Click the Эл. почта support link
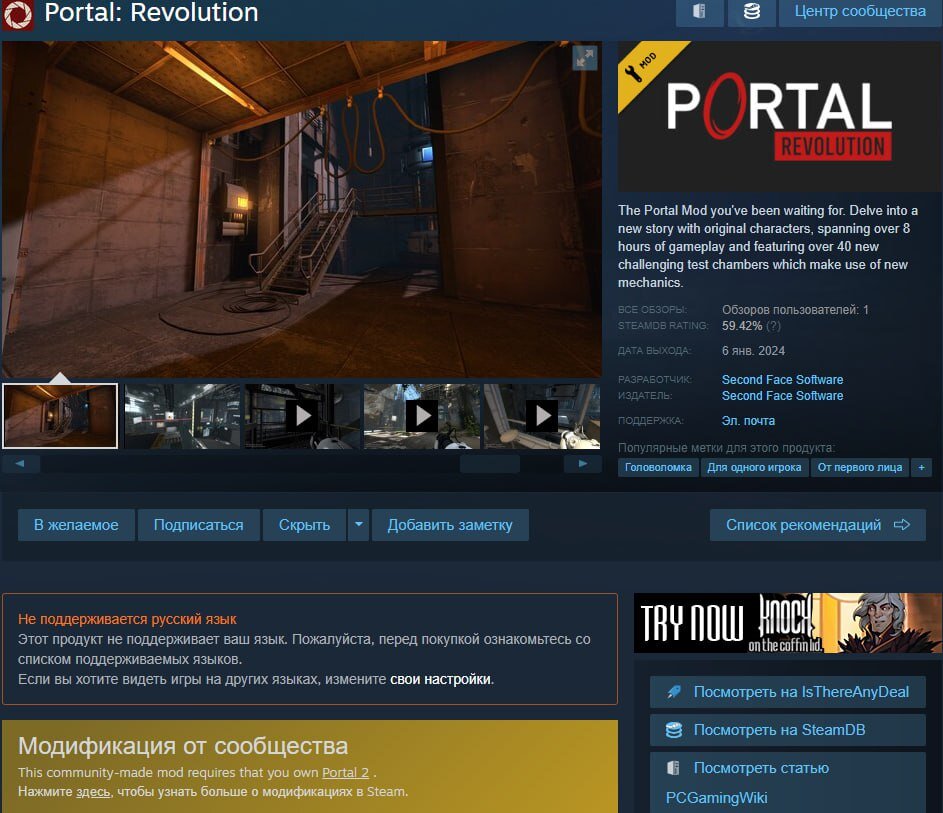Image resolution: width=943 pixels, height=813 pixels. click(x=748, y=421)
